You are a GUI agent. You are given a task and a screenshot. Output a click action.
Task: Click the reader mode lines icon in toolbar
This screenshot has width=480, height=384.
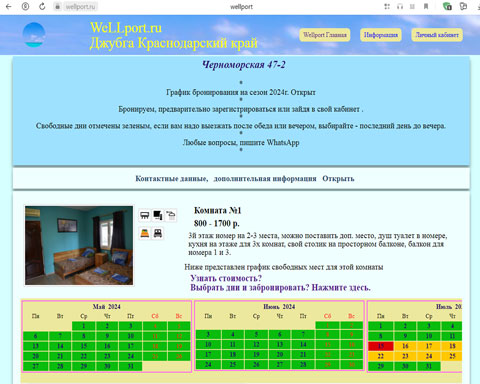tap(412, 6)
